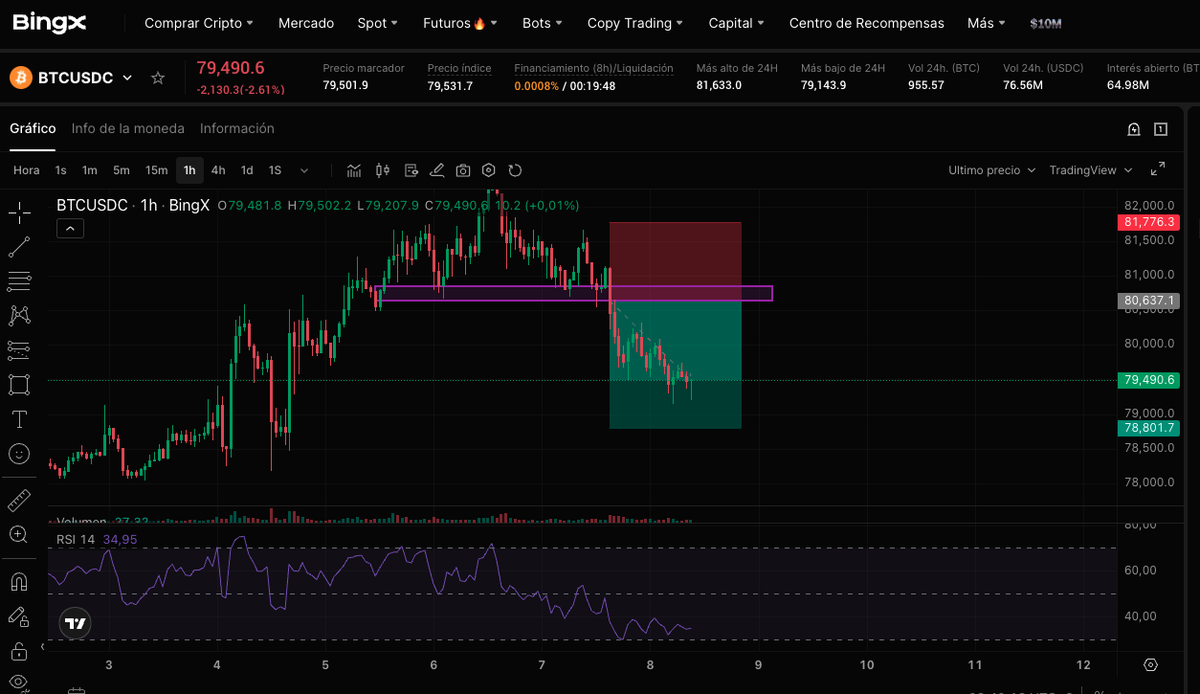
Task: Expand the Spot menu
Action: coord(378,23)
